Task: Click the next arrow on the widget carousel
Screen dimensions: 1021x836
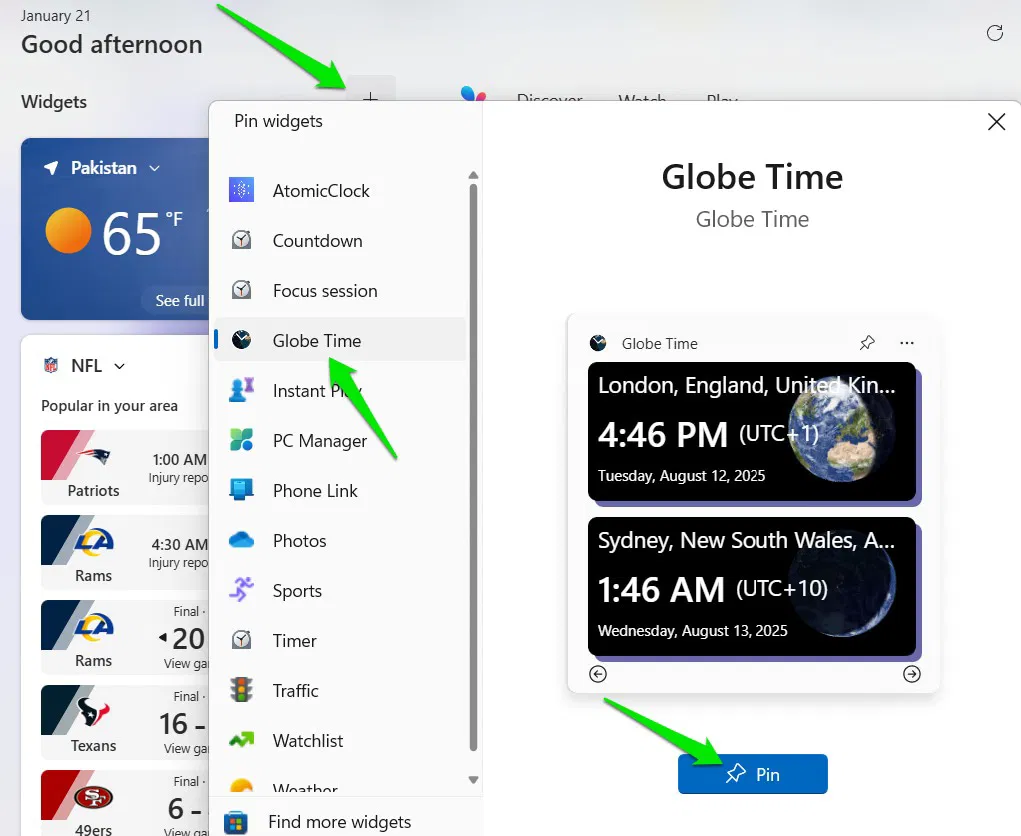Action: pos(911,674)
